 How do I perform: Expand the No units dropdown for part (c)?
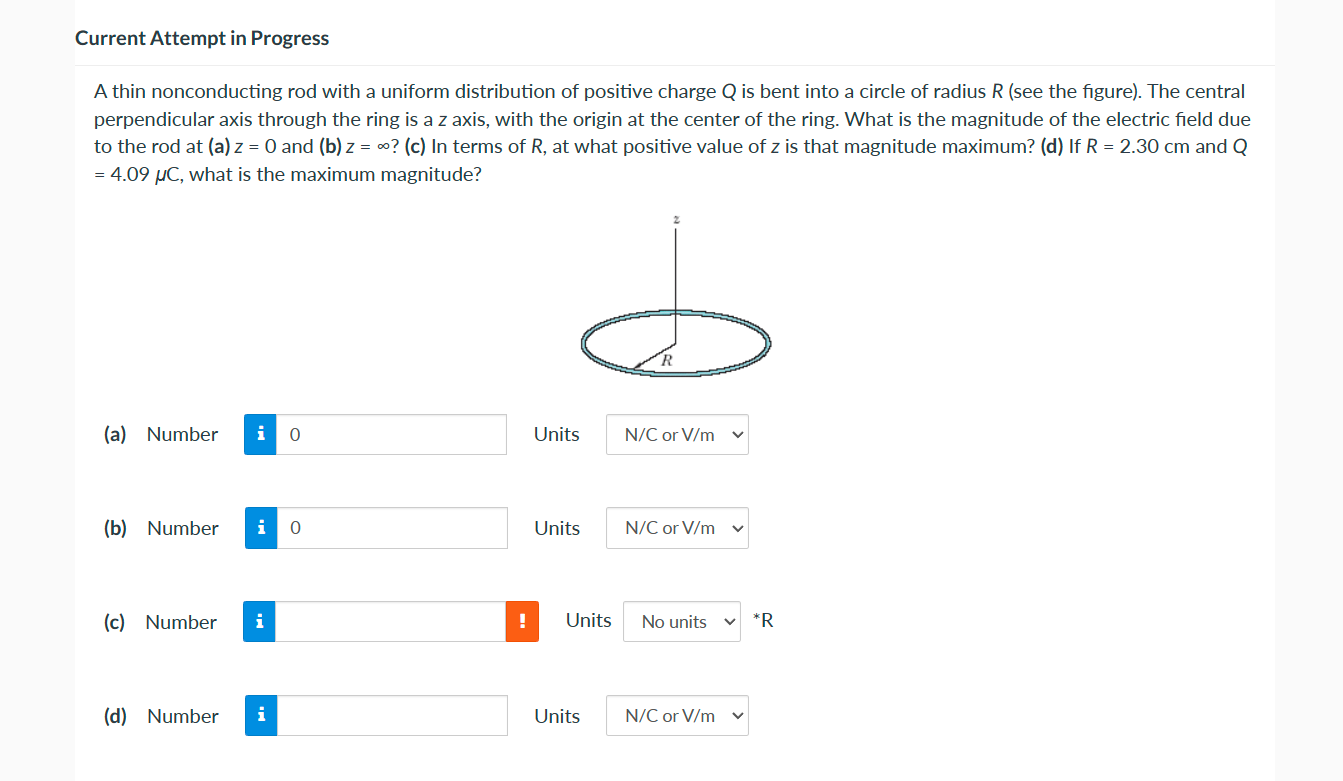pos(681,621)
